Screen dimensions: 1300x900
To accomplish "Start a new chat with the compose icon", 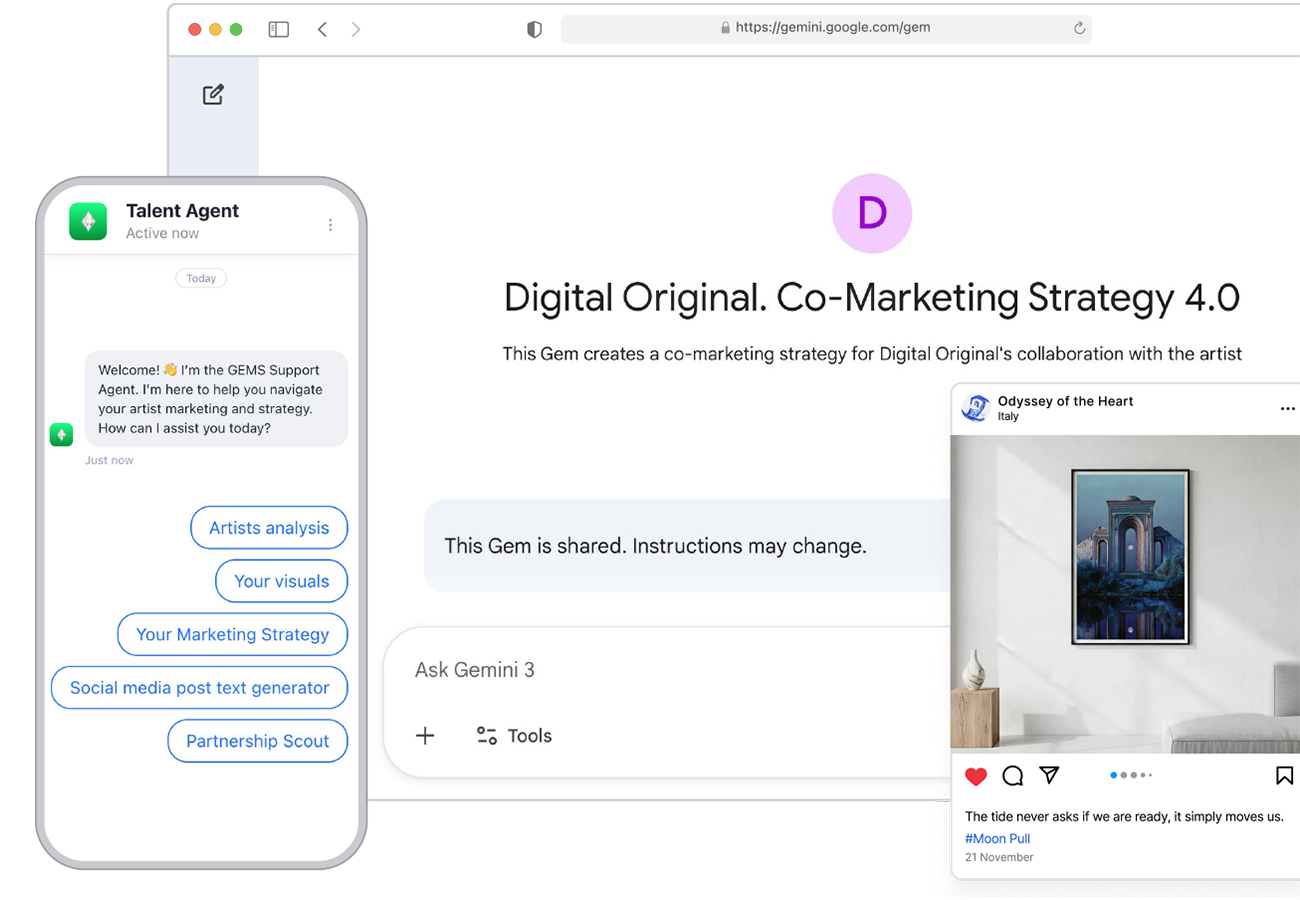I will point(212,94).
